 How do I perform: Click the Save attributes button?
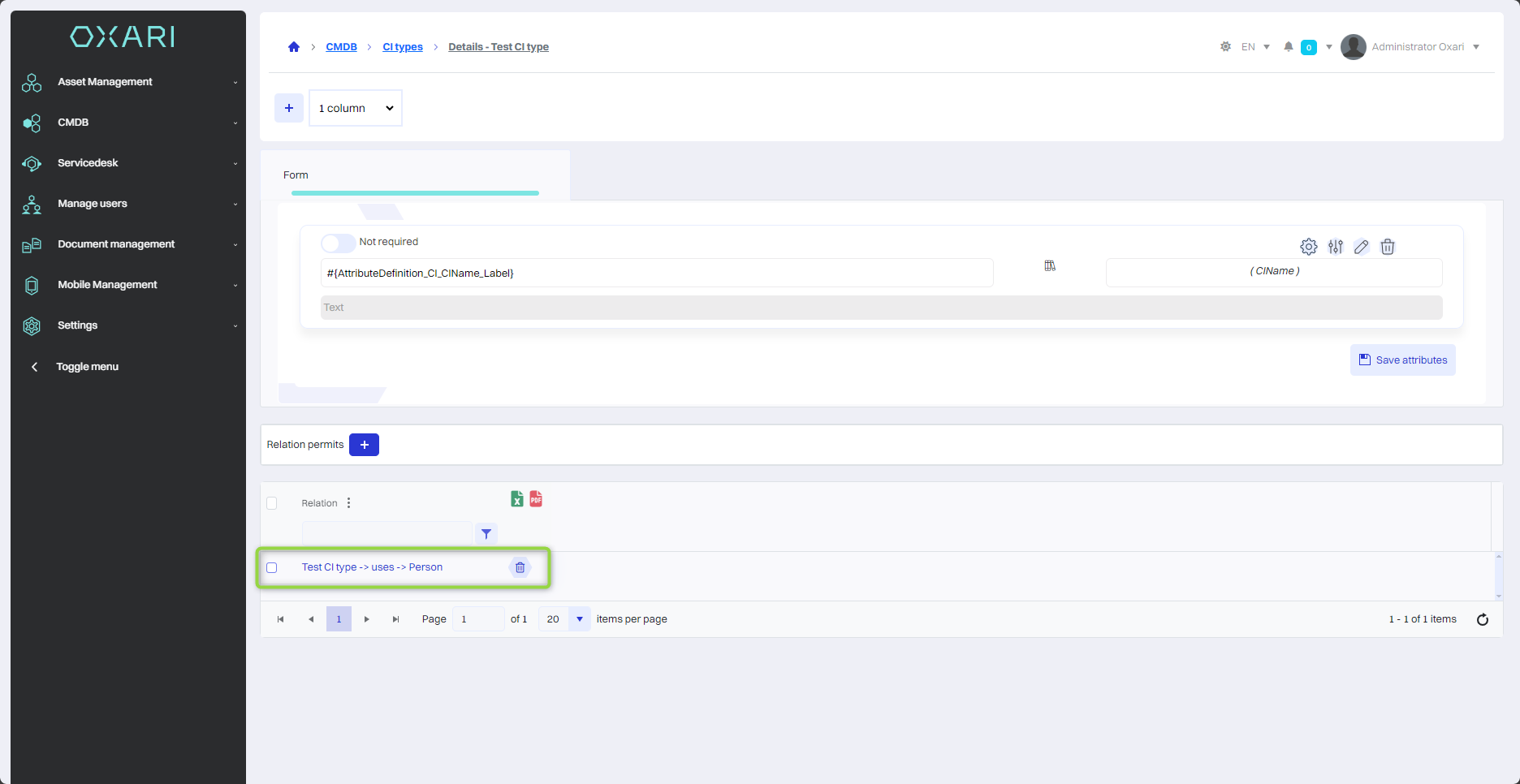coord(1402,360)
